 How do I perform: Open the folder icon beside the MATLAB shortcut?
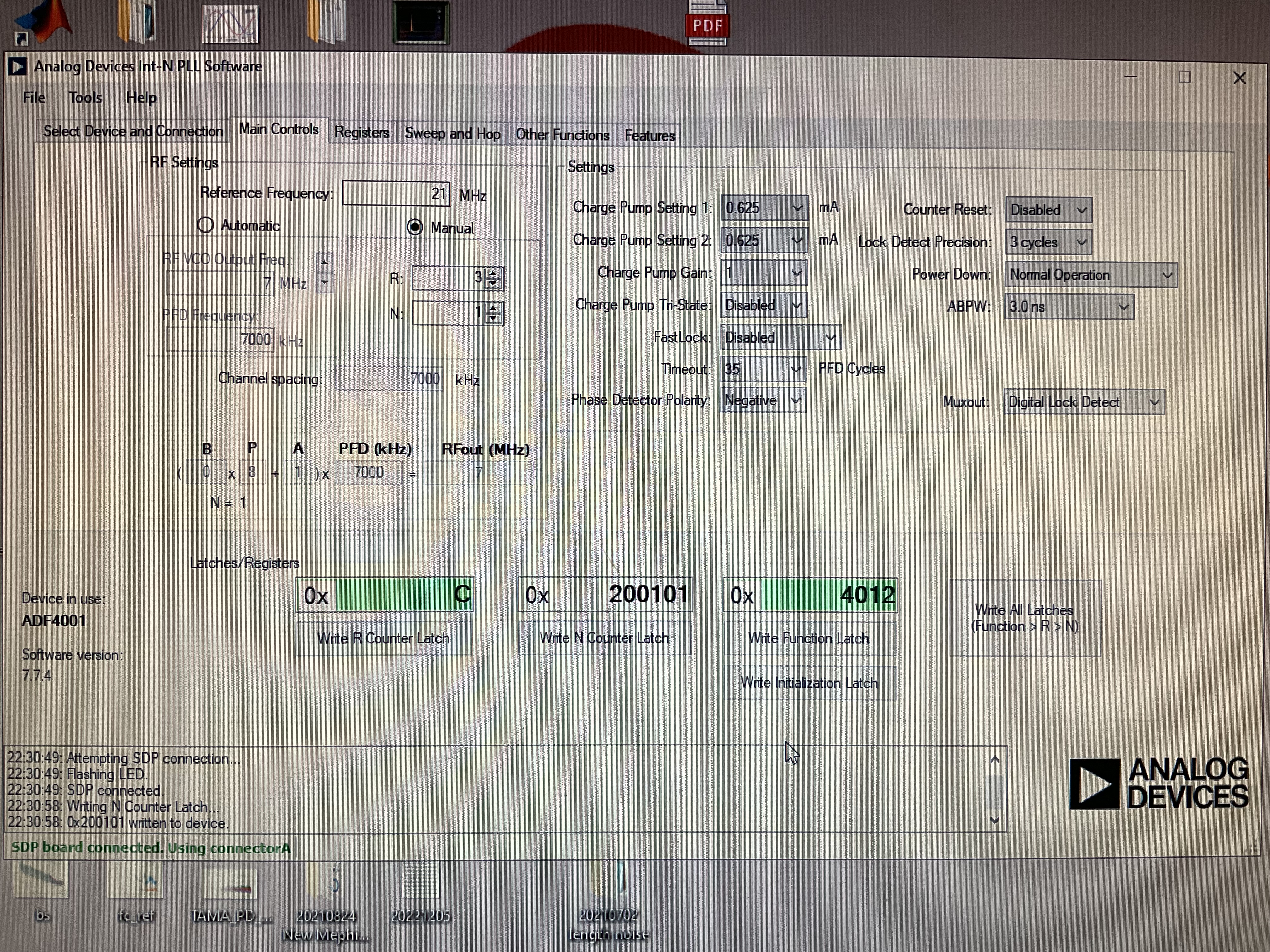pyautogui.click(x=137, y=22)
